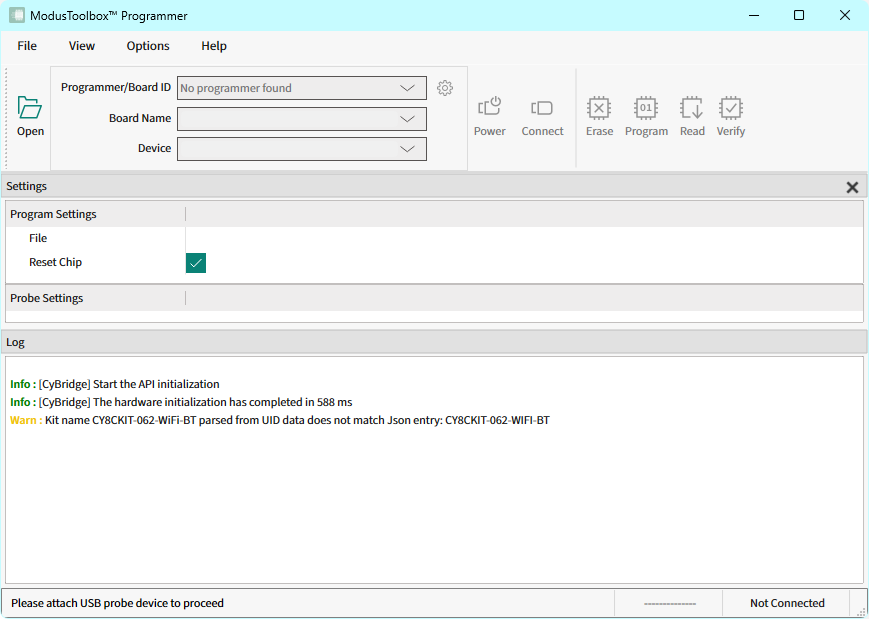Viewport: 869px width, 619px height.
Task: Click the File setting value field
Action: [x=520, y=239]
